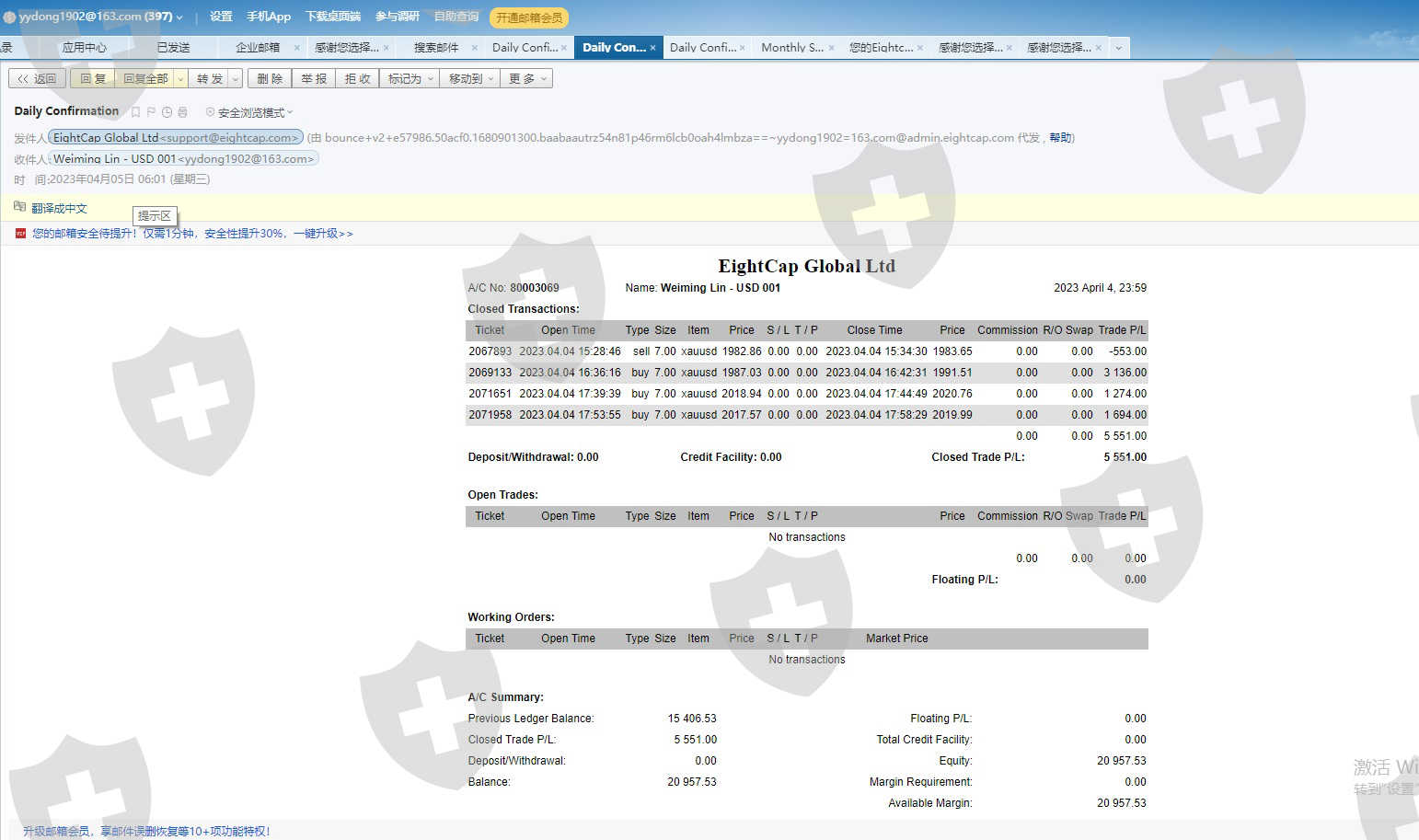Toggle the 安全浏览模式 option

point(249,112)
